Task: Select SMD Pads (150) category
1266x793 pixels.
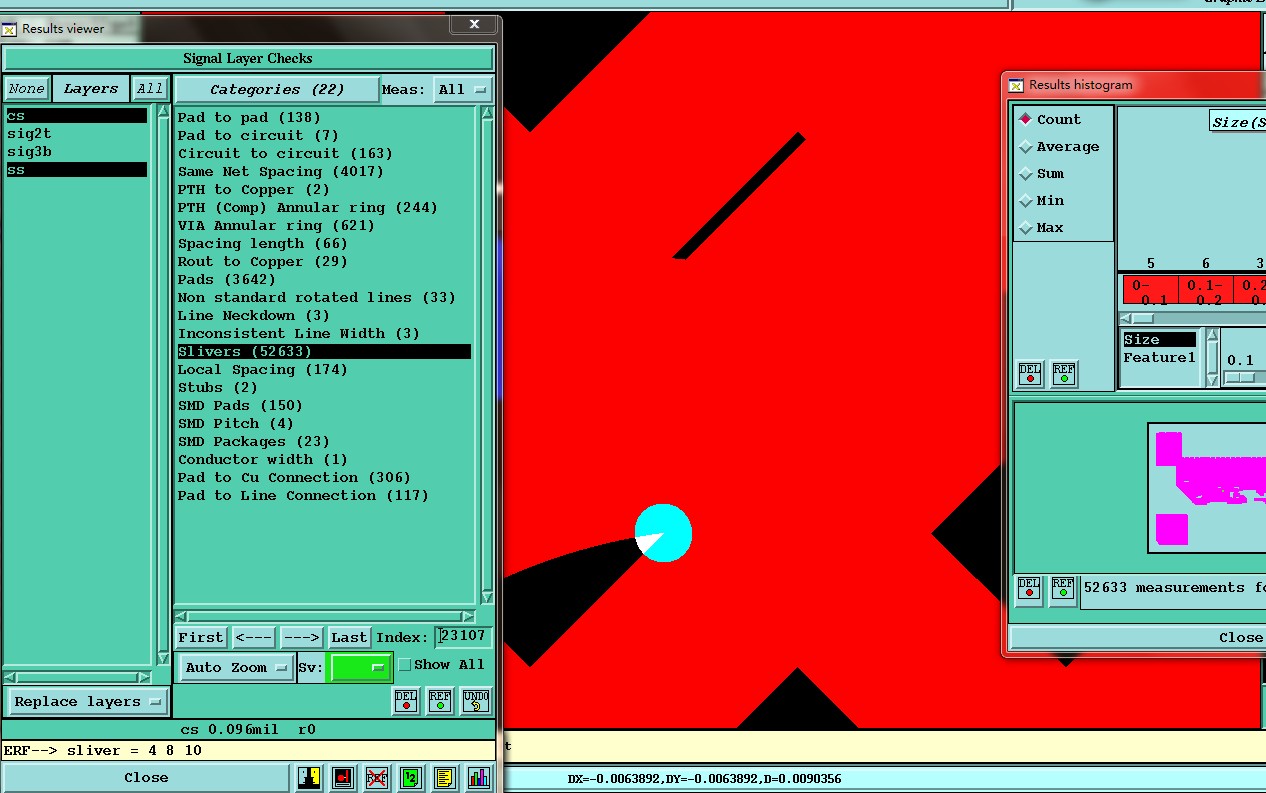Action: point(324,405)
